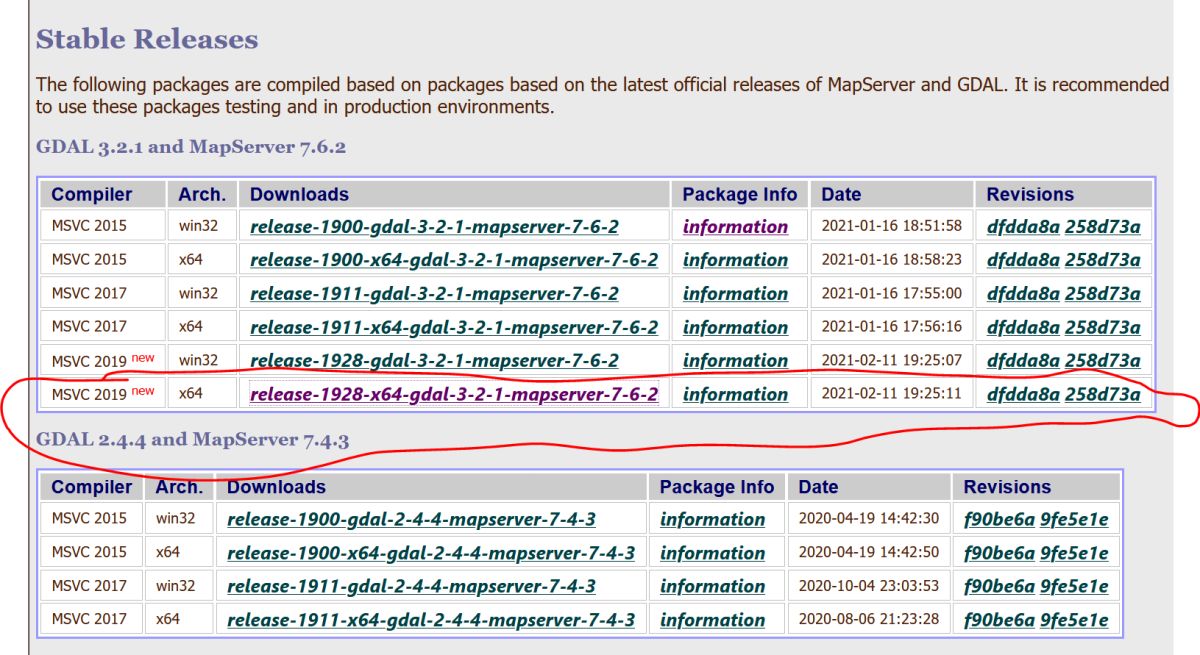The image size is (1200, 655).
Task: Open release-1911-x64-gdal-2-4-4-mapserver-7-4-3 download
Action: (431, 620)
